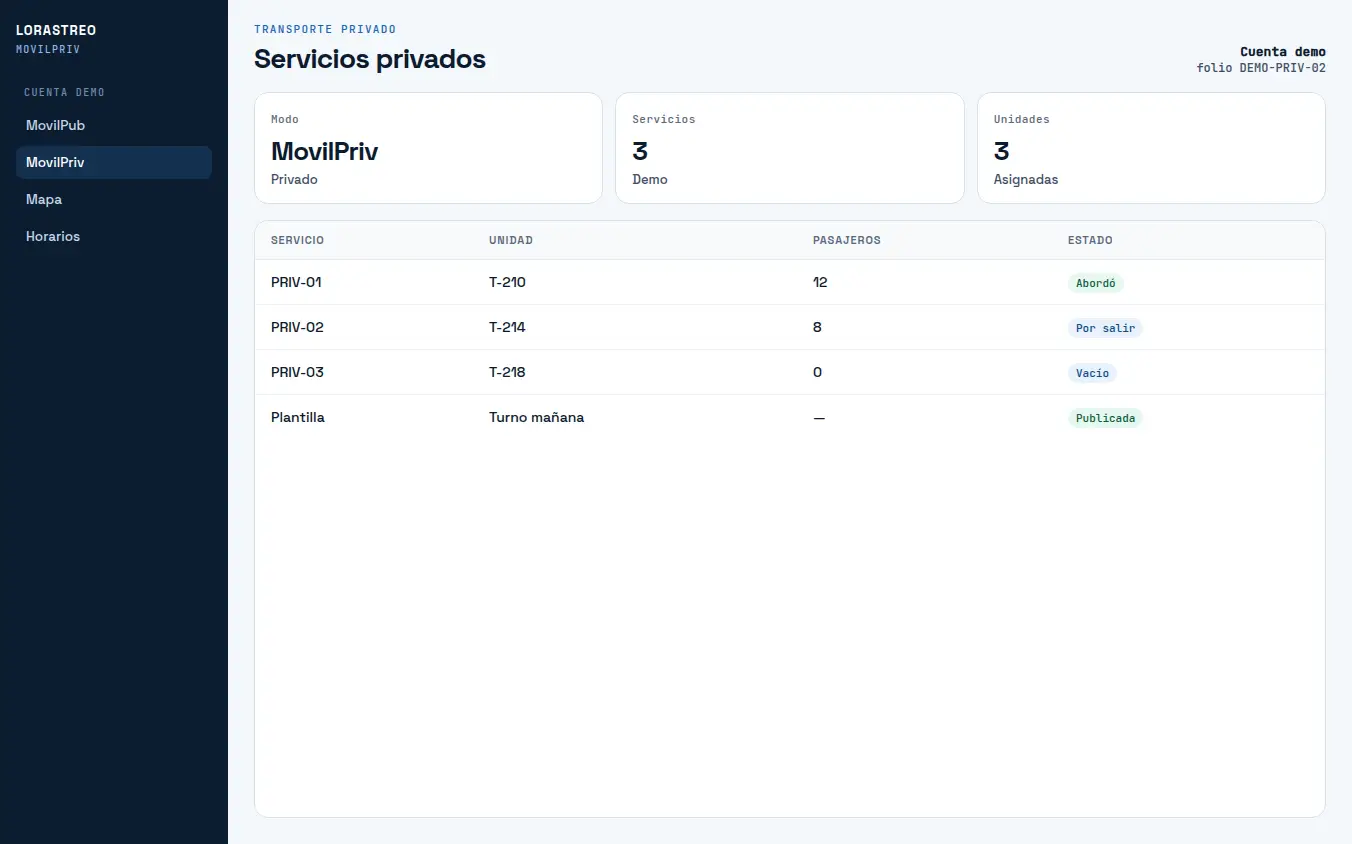Click the CUENTA DEMO sidebar section label
The width and height of the screenshot is (1352, 844).
click(64, 92)
